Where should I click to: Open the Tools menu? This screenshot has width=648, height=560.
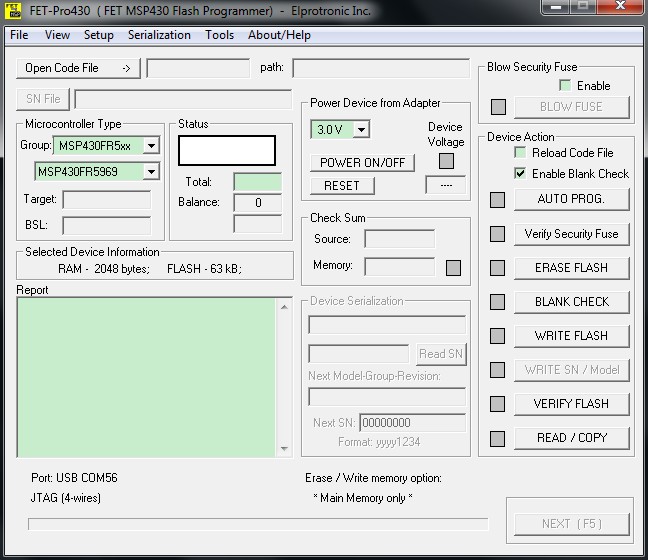pyautogui.click(x=219, y=35)
